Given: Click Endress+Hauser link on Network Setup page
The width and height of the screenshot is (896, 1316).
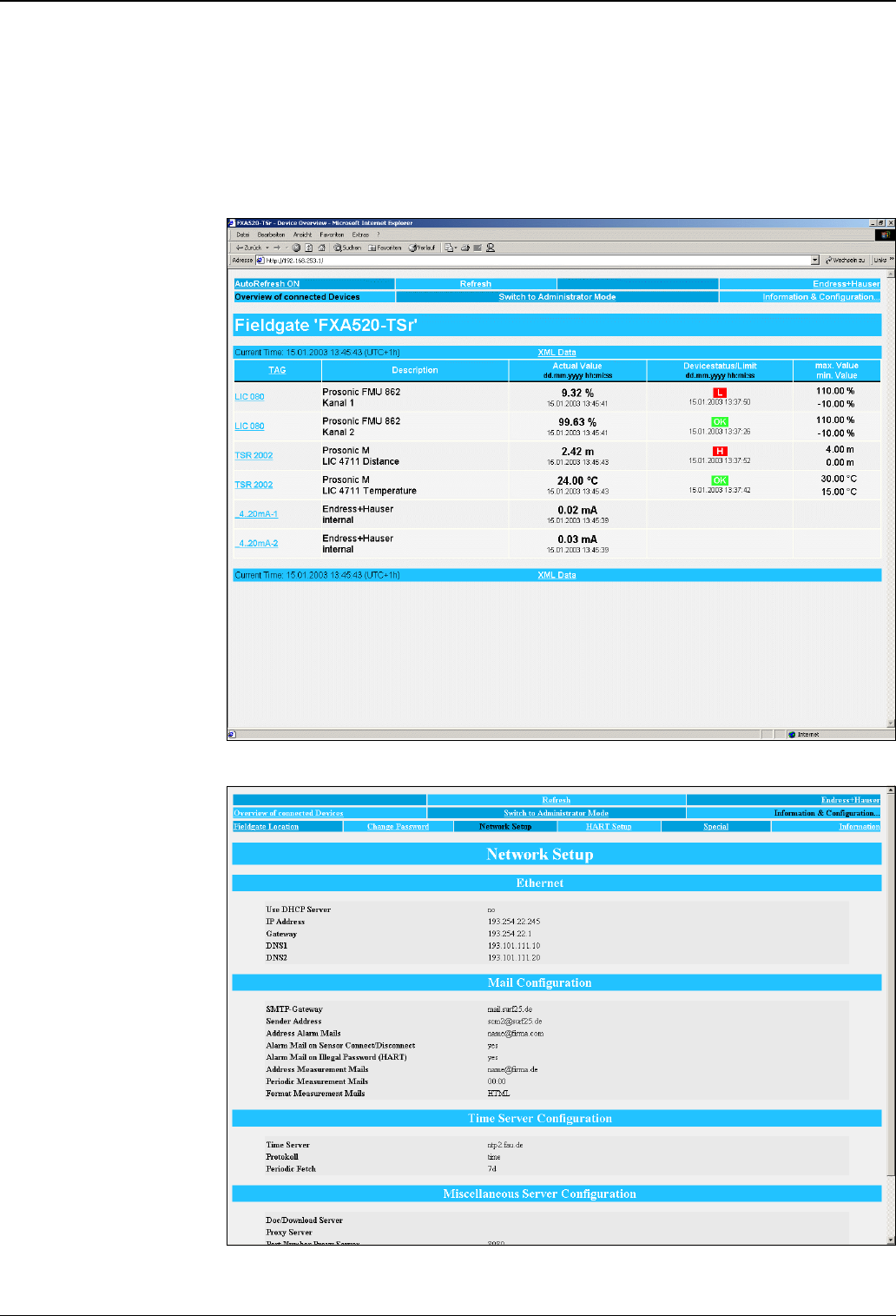Looking at the screenshot, I should (x=851, y=800).
